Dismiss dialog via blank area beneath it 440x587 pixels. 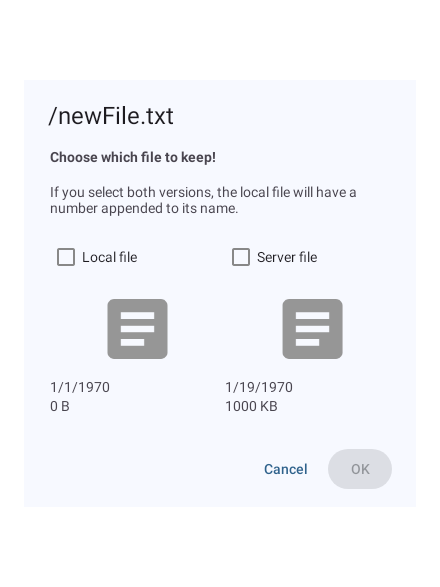(220, 547)
